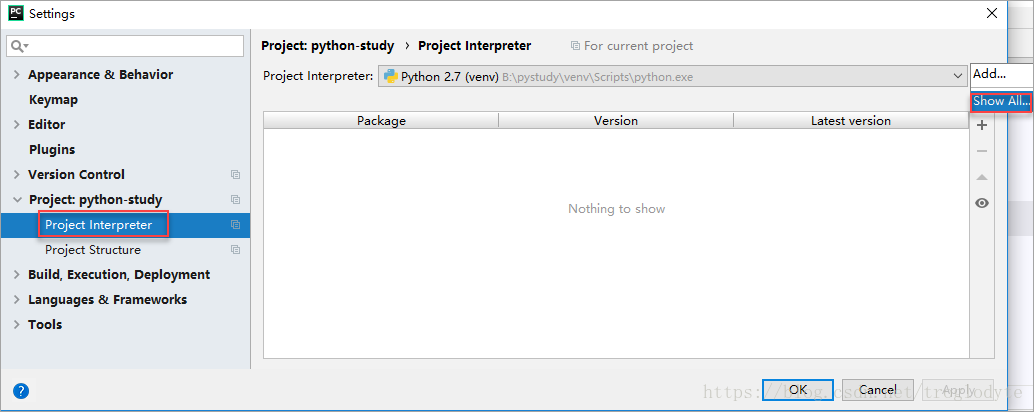This screenshot has width=1034, height=412.
Task: Toggle the show early releases eye icon
Action: 982,203
